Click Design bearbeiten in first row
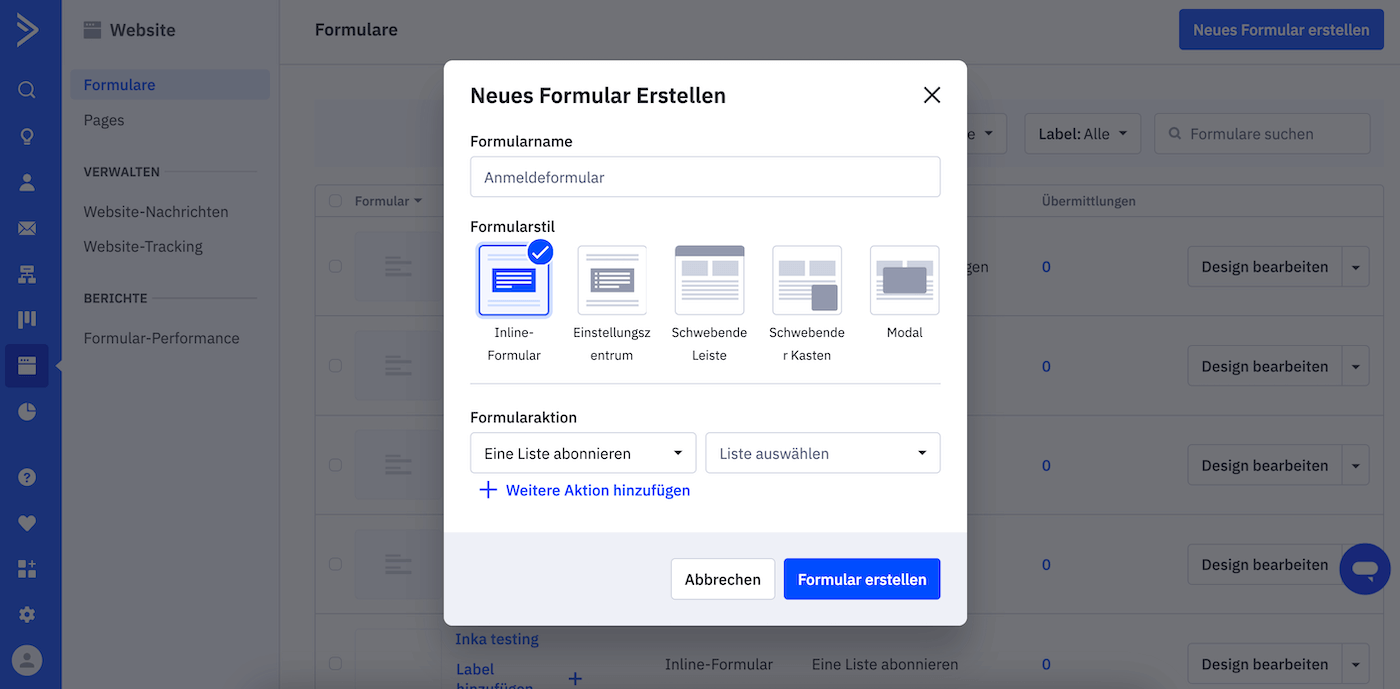 [x=1264, y=267]
